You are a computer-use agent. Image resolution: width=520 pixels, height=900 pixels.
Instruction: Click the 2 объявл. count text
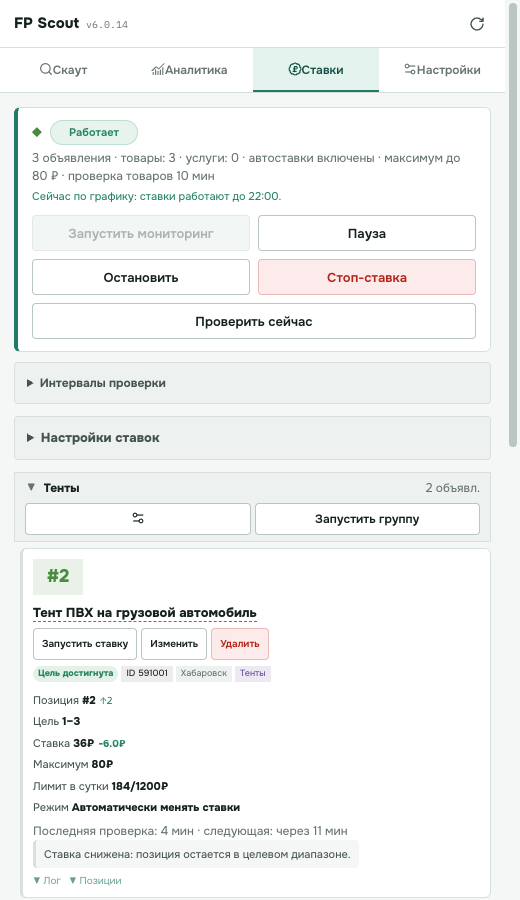452,488
